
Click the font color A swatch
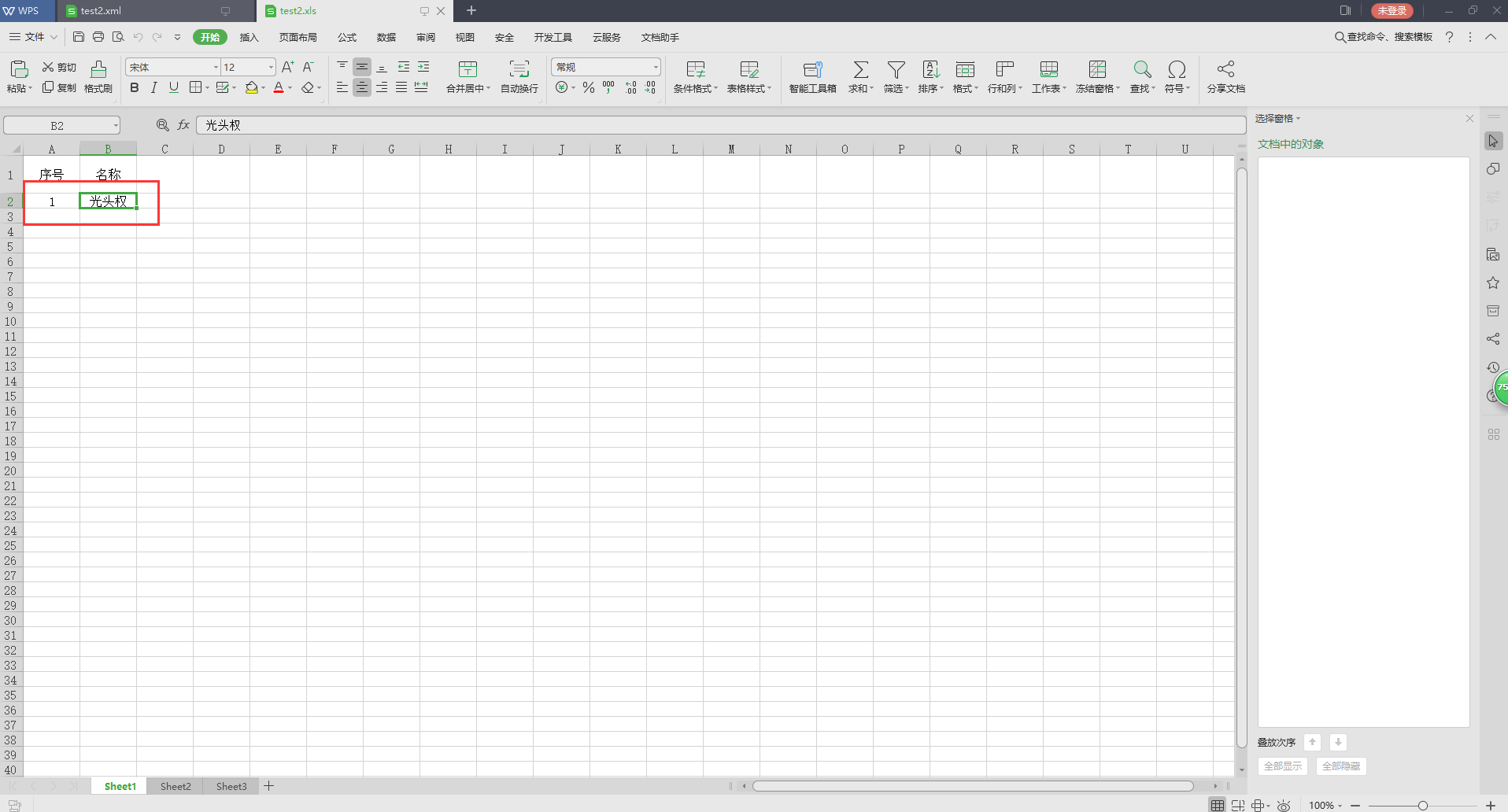279,87
